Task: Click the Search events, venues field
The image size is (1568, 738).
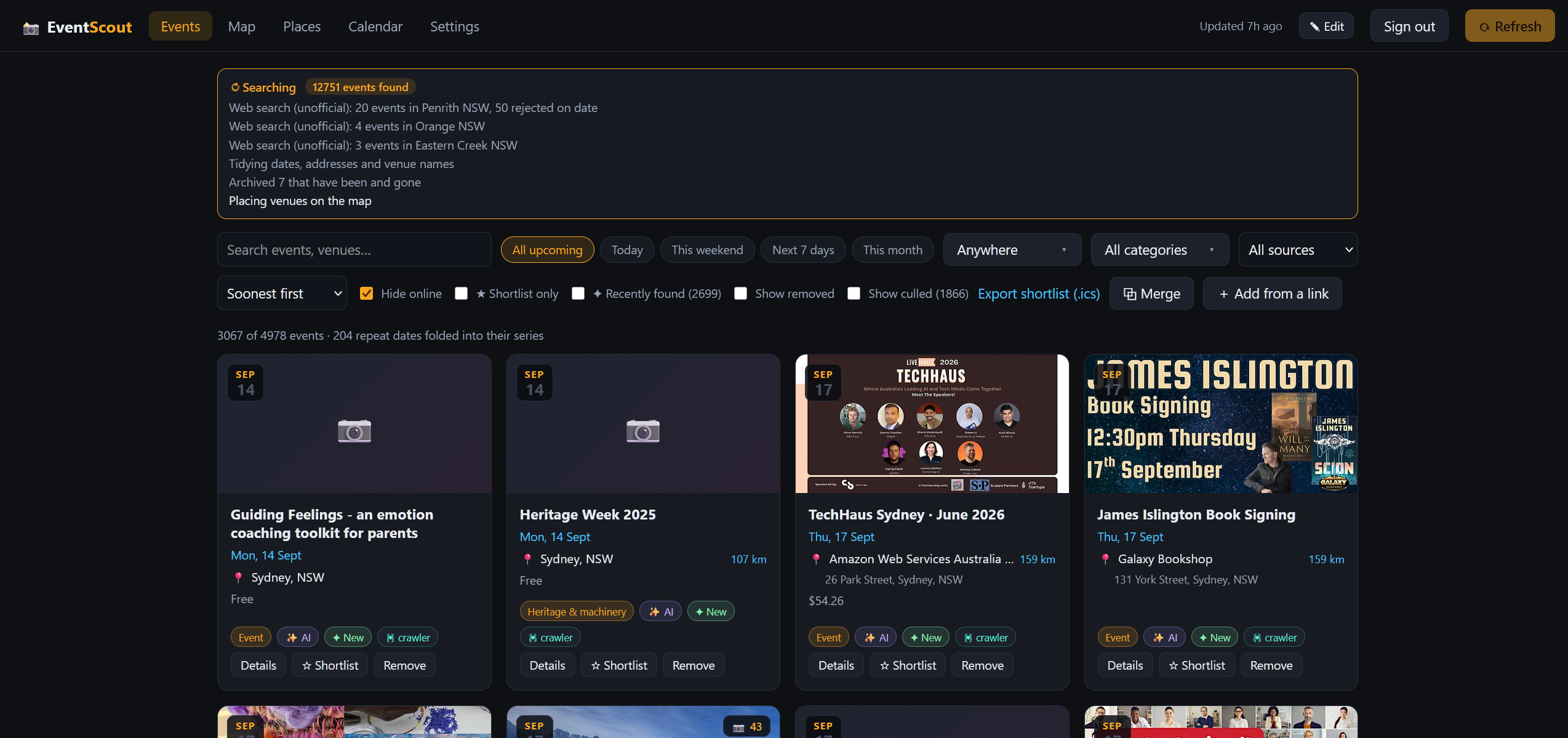Action: tap(354, 250)
